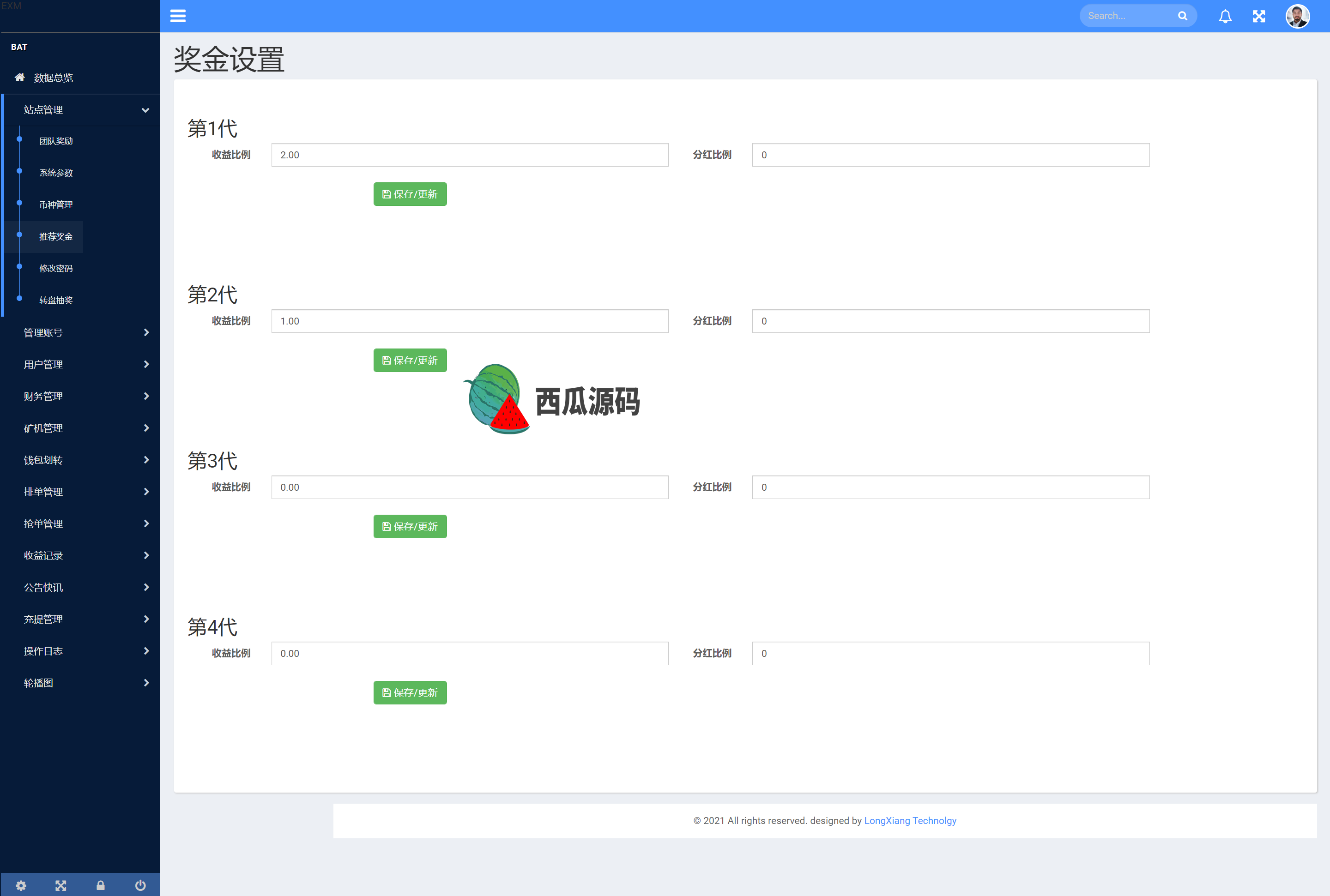Toggle fullscreen from top bar
This screenshot has width=1330, height=896.
pos(1258,16)
